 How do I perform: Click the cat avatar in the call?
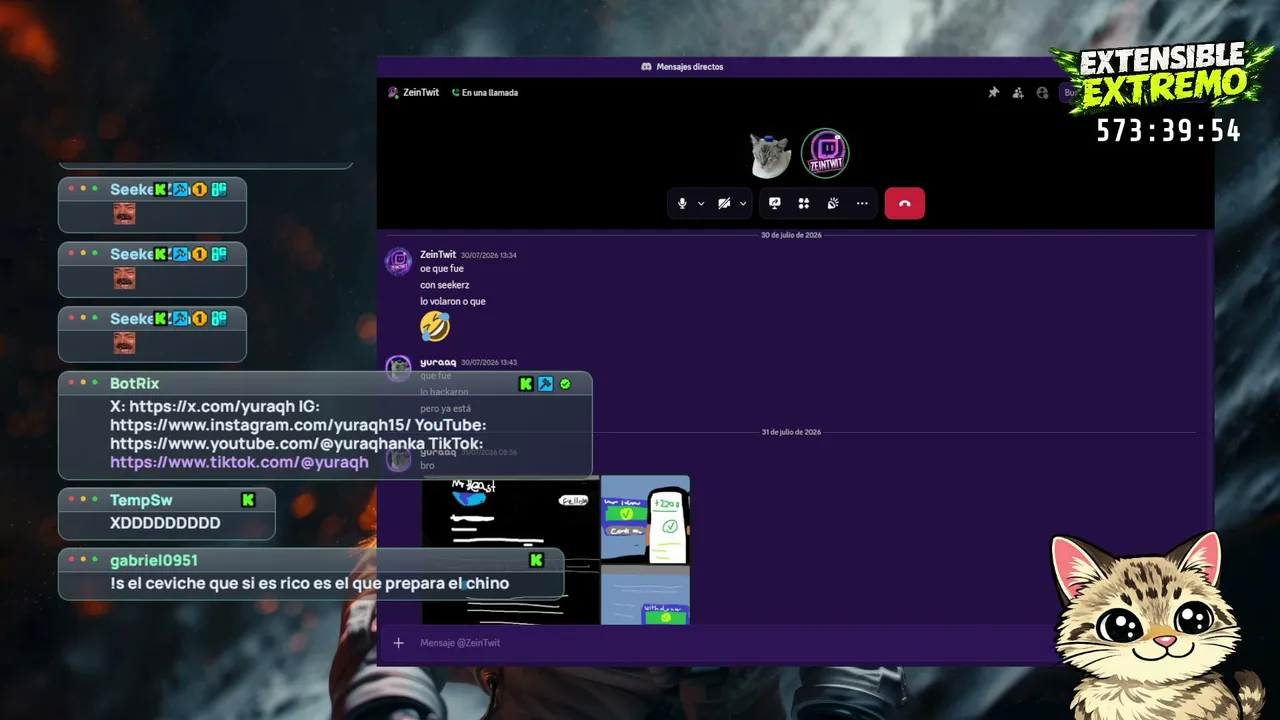click(771, 154)
